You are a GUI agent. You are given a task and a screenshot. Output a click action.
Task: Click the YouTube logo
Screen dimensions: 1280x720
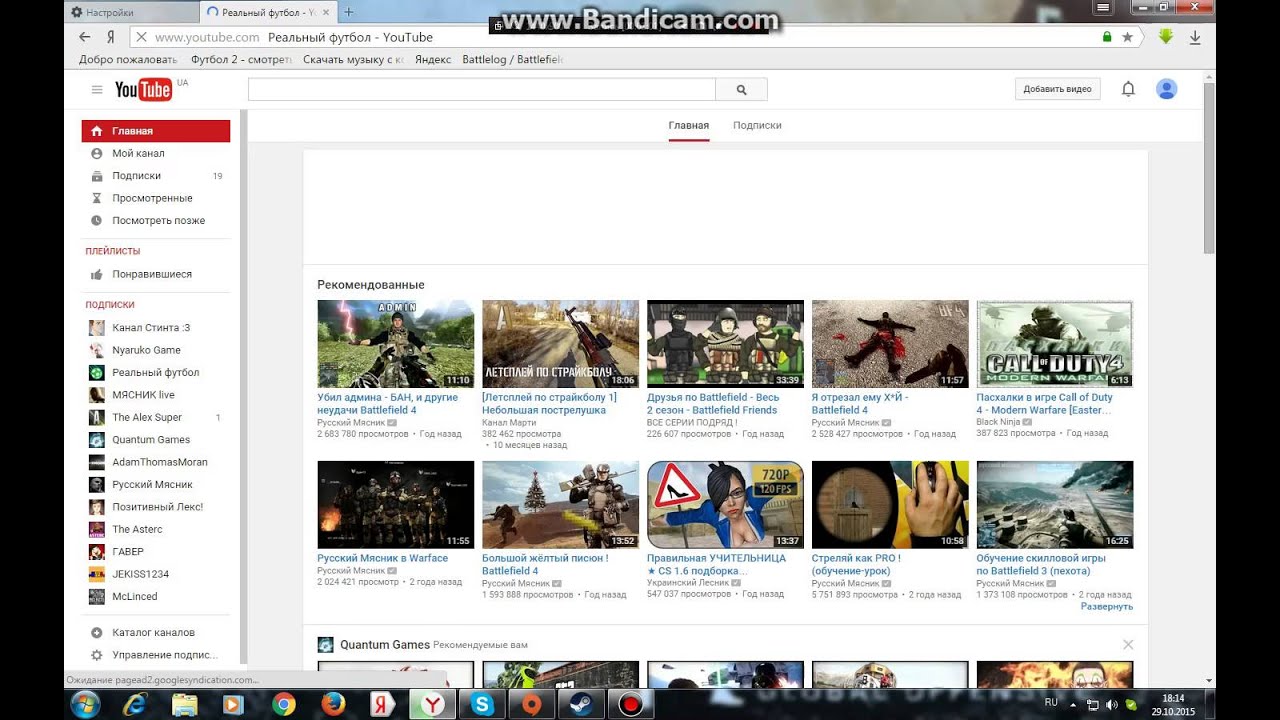(x=143, y=90)
